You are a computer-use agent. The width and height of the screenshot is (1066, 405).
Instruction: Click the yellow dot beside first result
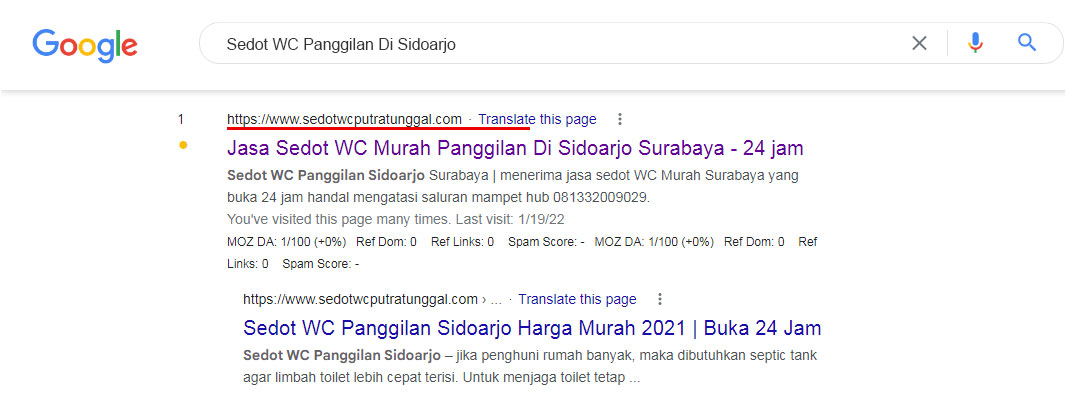pos(182,145)
